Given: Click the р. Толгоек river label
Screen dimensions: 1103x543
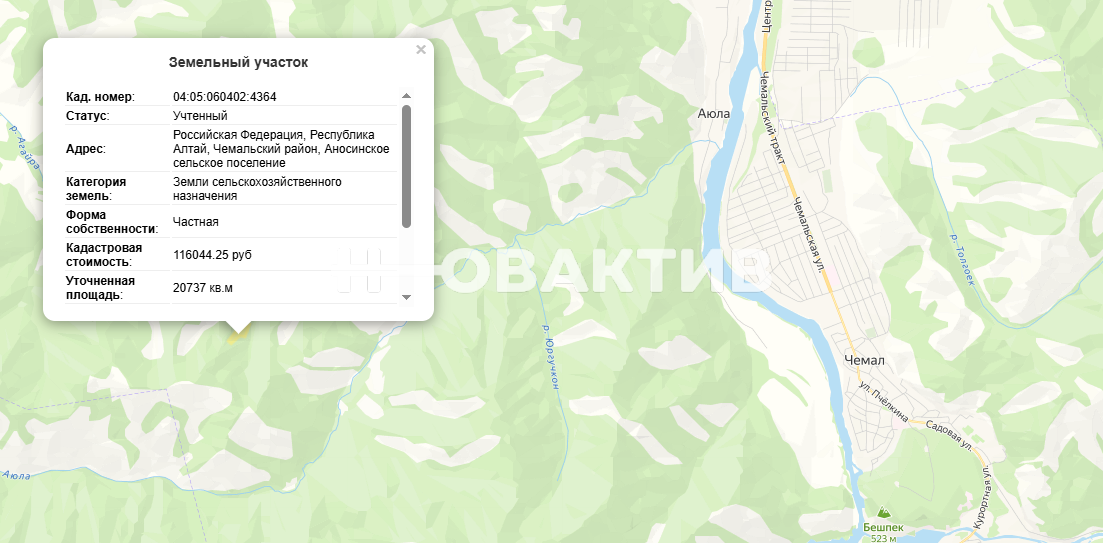Looking at the screenshot, I should tap(960, 259).
